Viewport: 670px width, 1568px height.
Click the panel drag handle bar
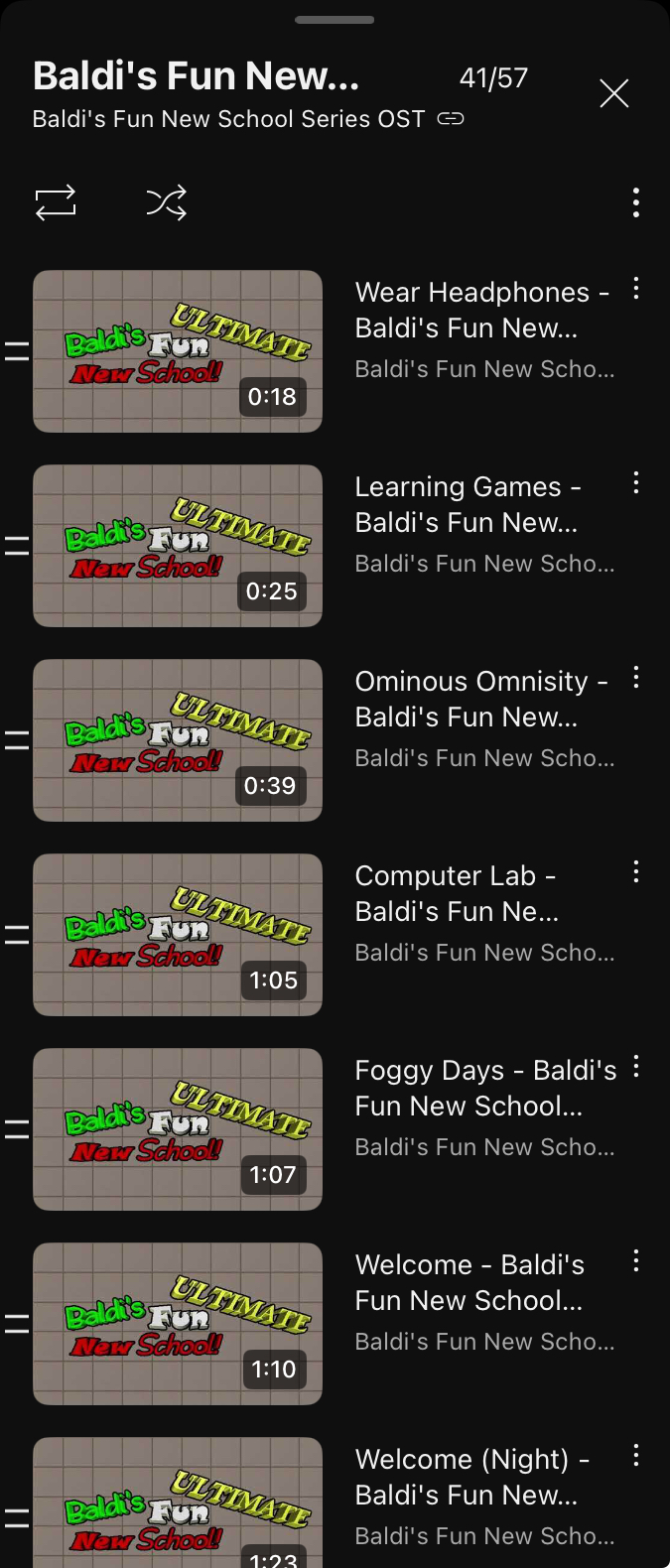coord(335,20)
